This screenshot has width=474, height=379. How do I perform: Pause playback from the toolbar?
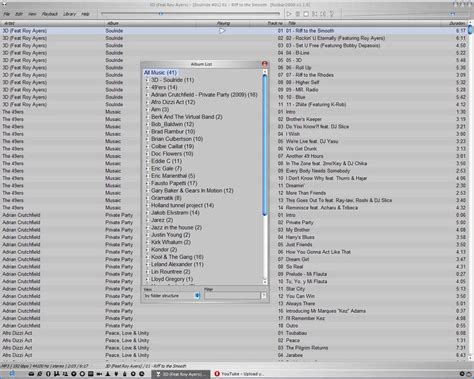pos(297,14)
